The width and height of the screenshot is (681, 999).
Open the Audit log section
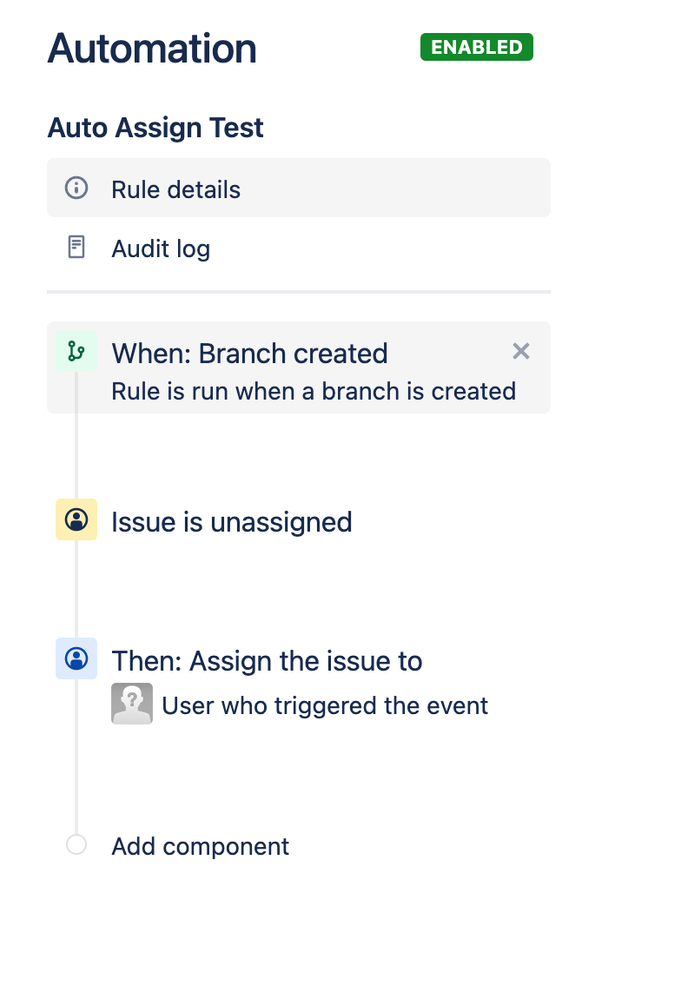[x=299, y=248]
